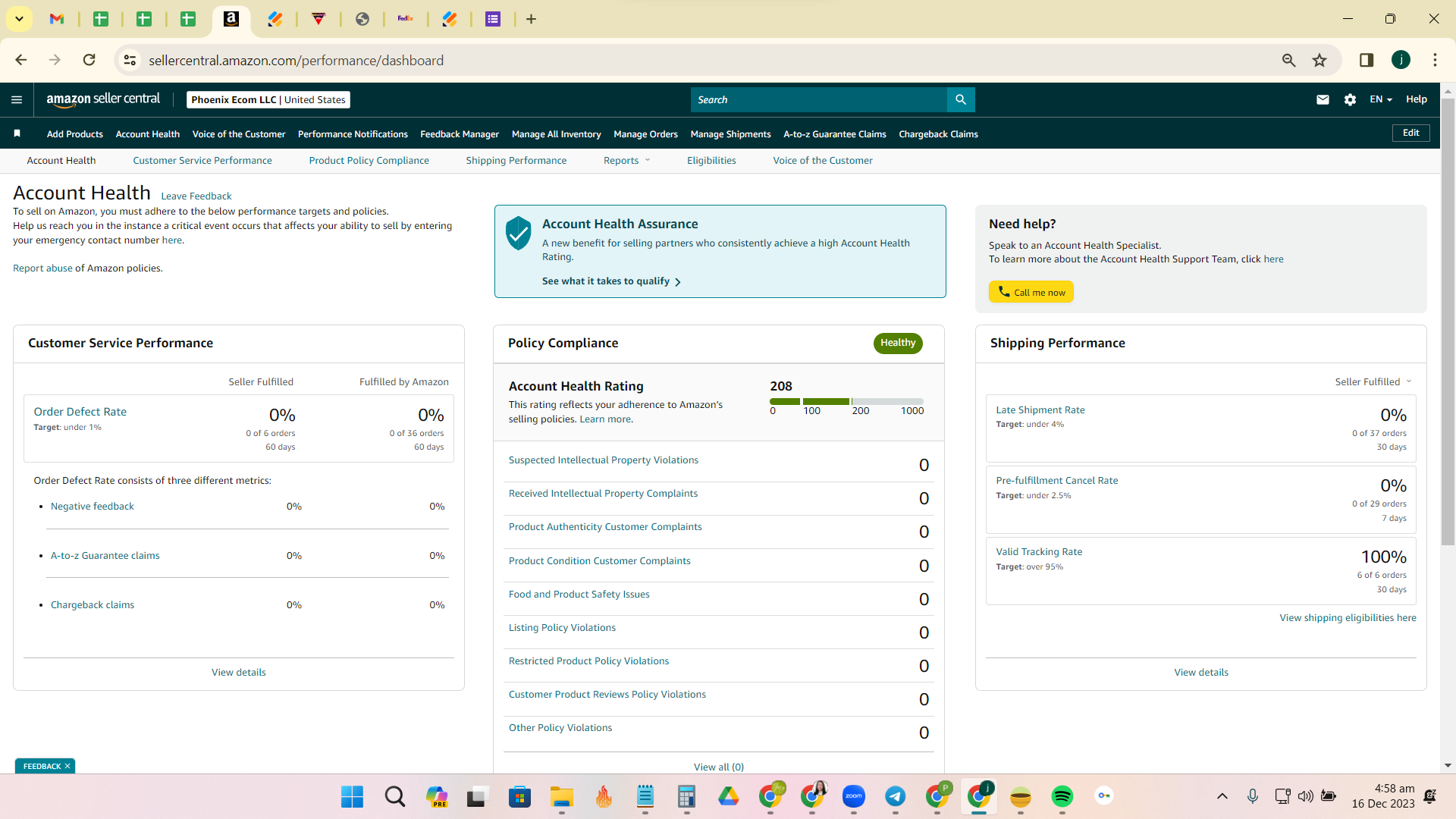This screenshot has width=1456, height=819.
Task: Open the Late Shipment Rate link
Action: point(1040,409)
